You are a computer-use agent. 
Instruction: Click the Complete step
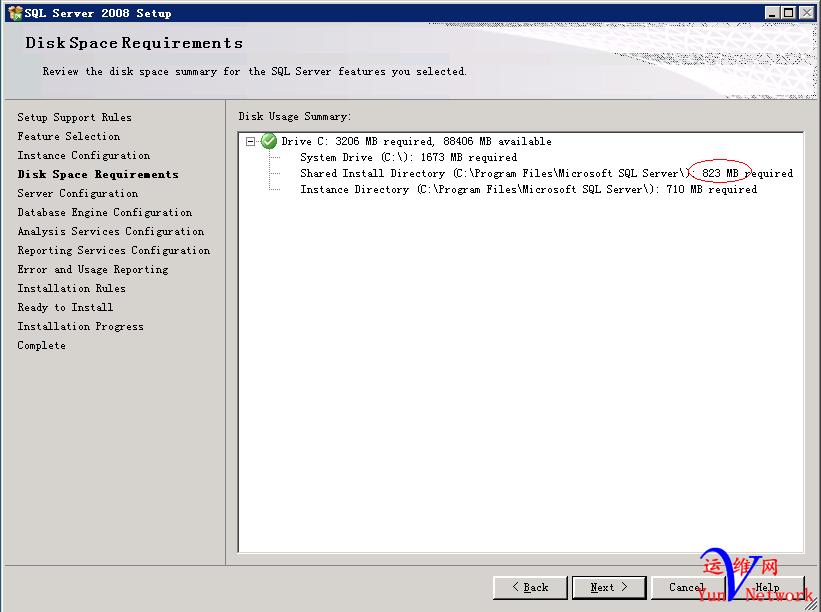(x=41, y=346)
